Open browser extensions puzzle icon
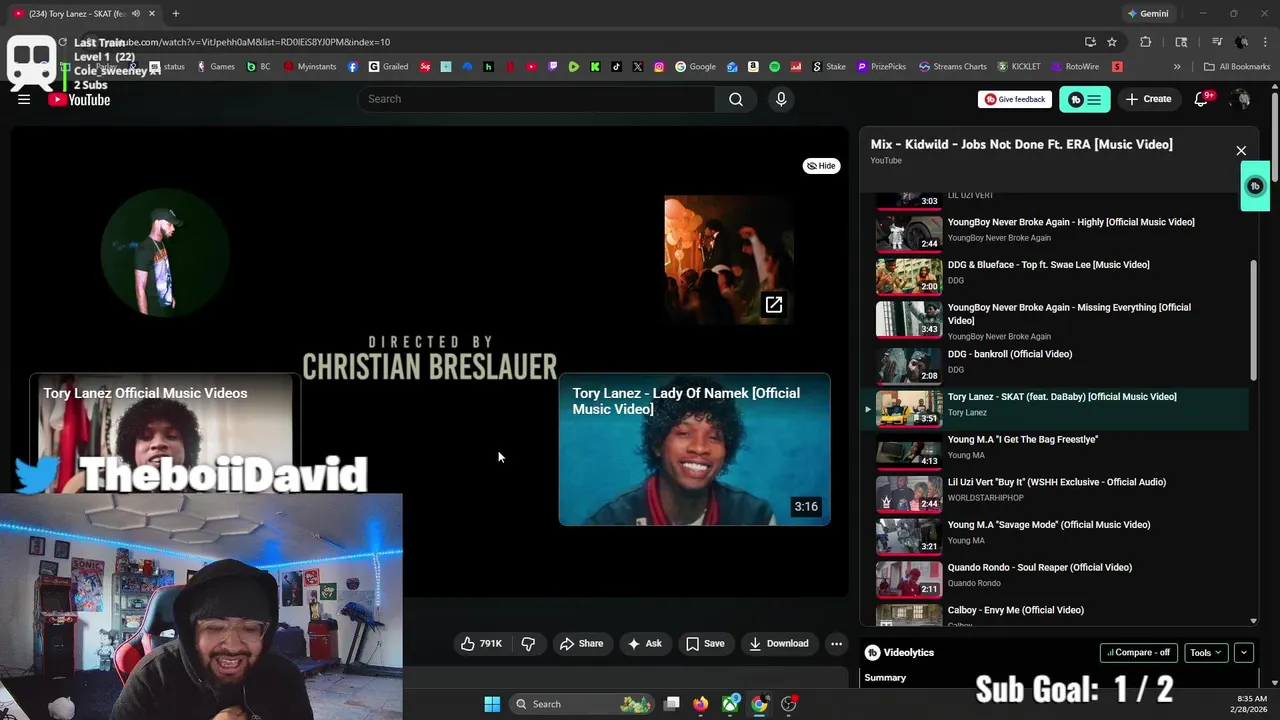Viewport: 1280px width, 720px height. (x=1146, y=42)
